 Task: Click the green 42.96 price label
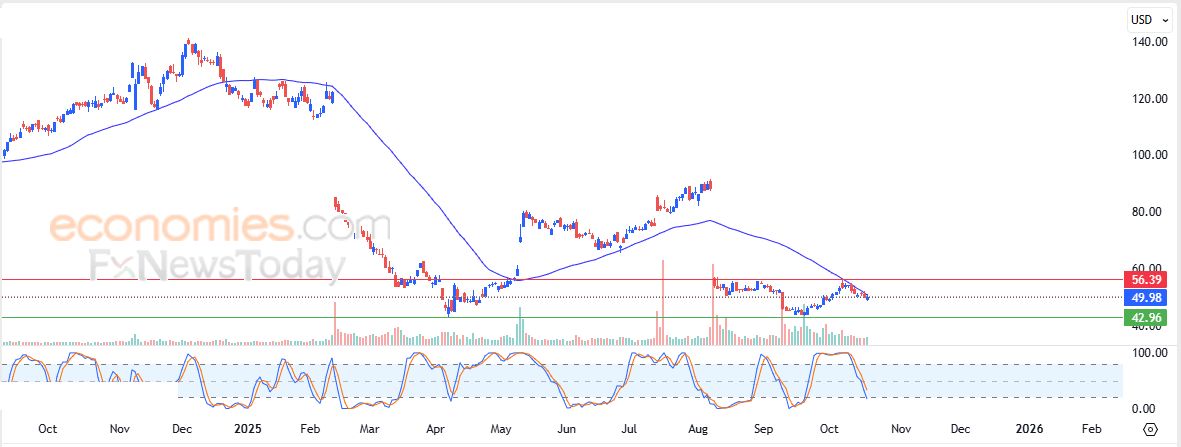coord(1144,318)
